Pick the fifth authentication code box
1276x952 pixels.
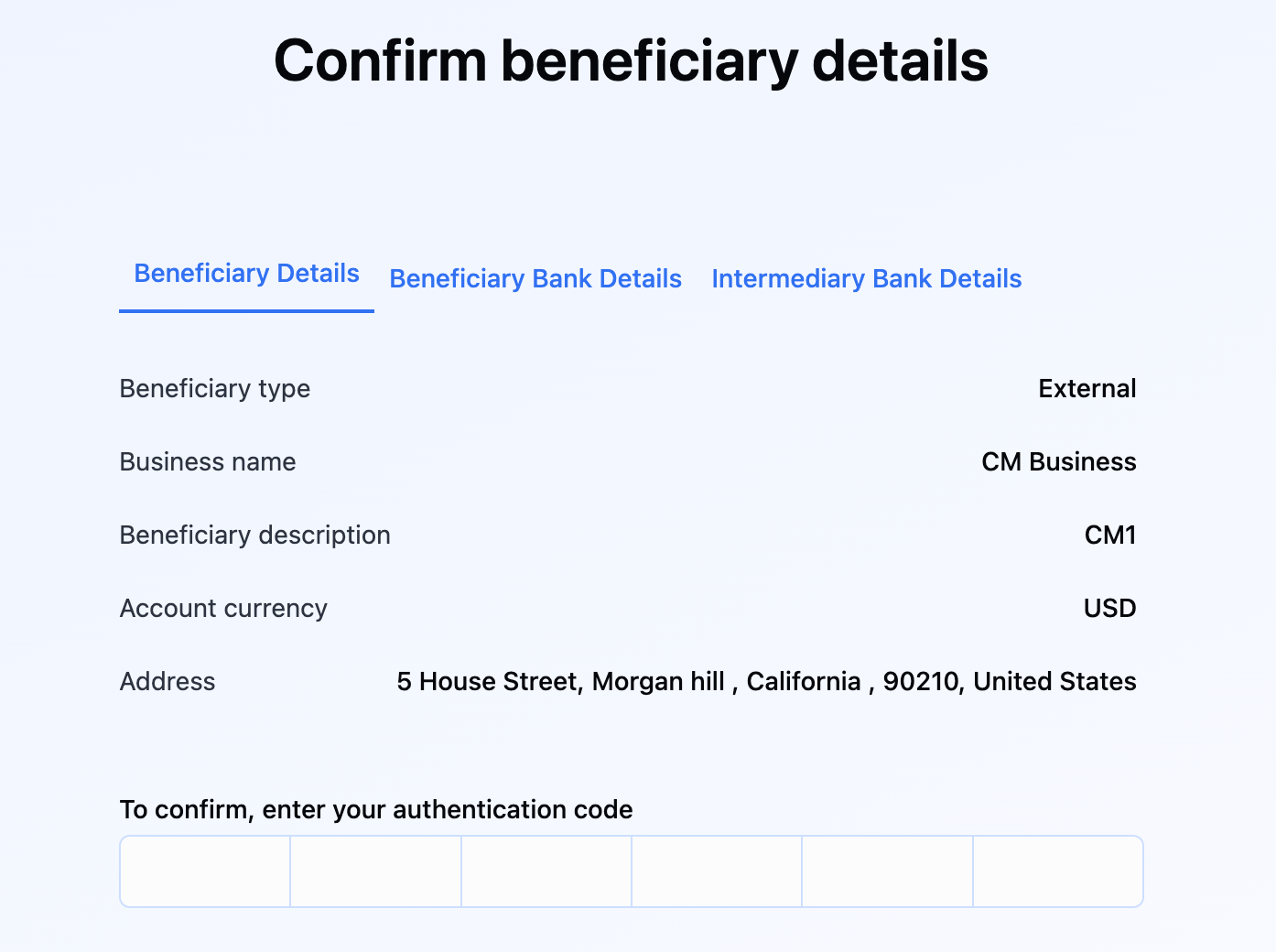click(x=887, y=871)
